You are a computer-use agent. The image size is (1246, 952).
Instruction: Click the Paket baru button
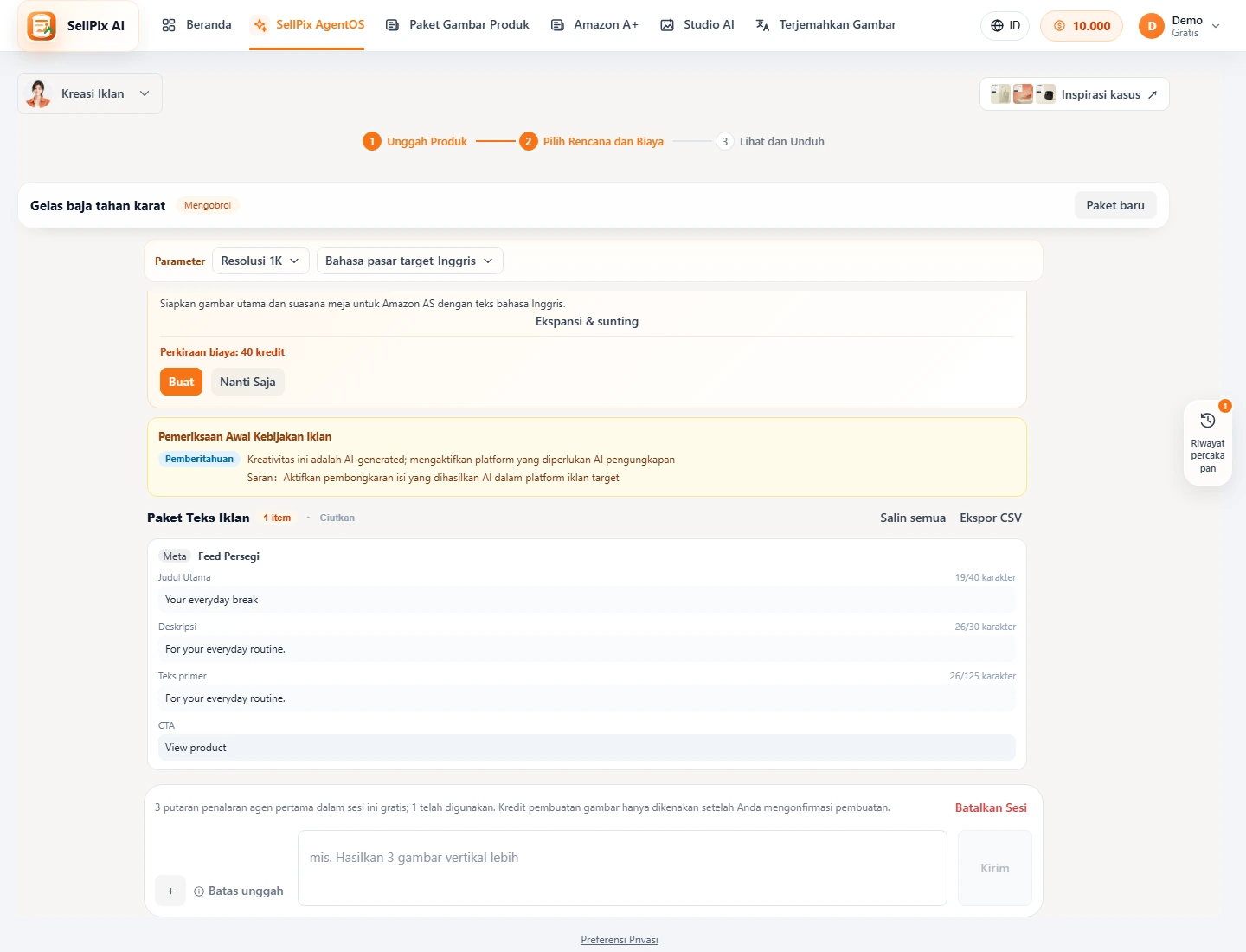(x=1115, y=205)
